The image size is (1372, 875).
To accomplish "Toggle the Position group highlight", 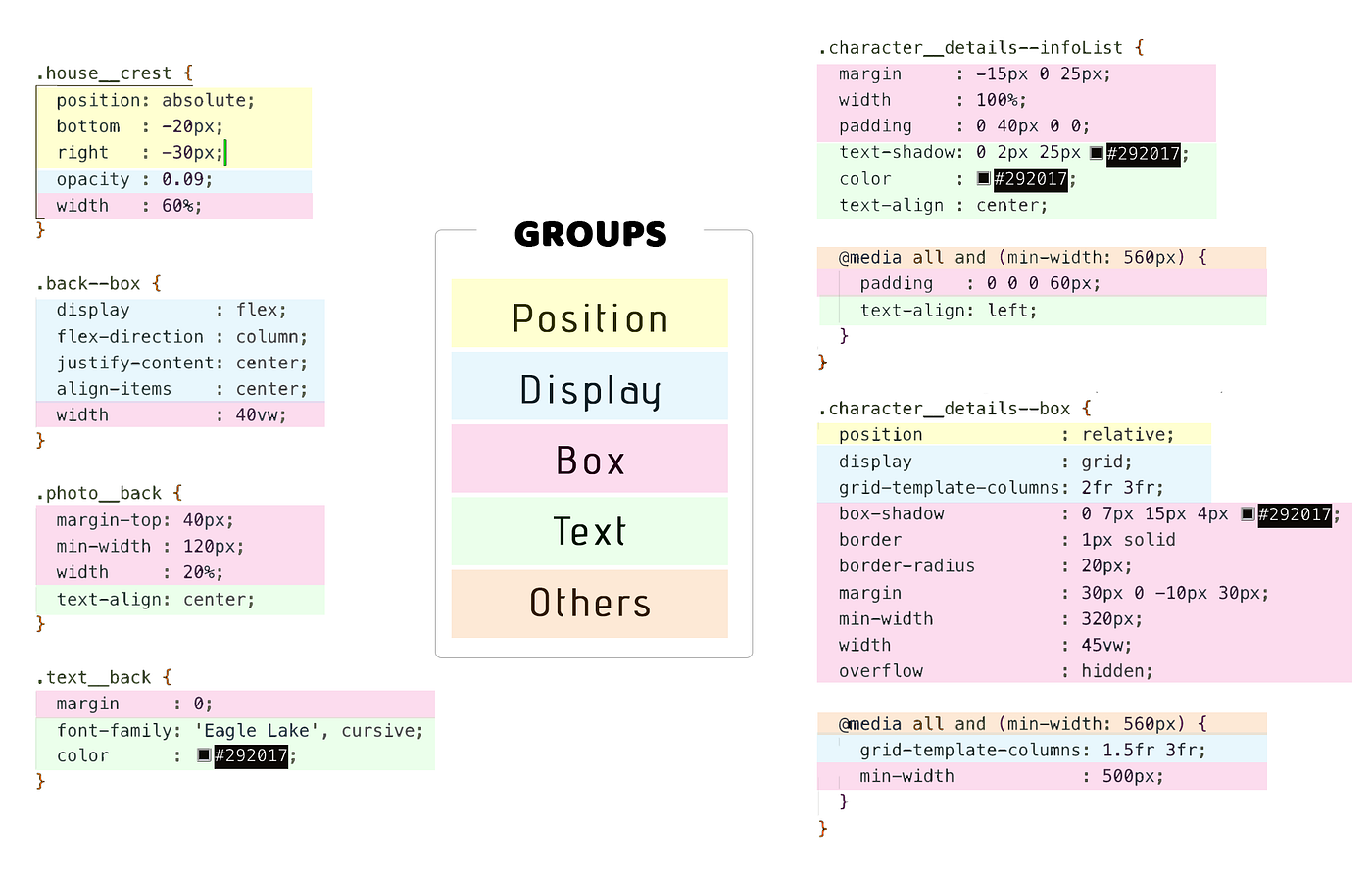I will [x=589, y=316].
